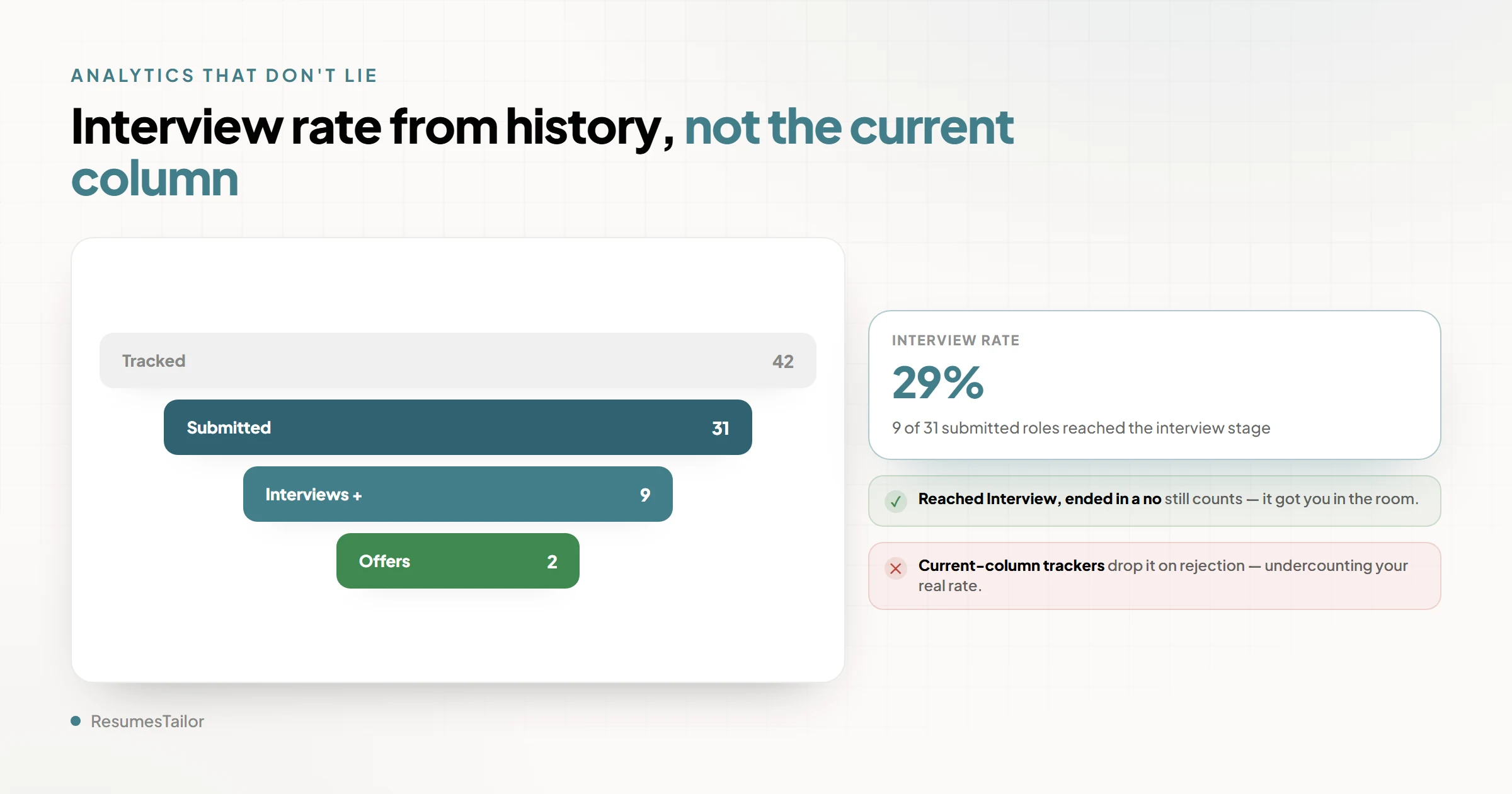Click the 29% interview rate figure

938,383
